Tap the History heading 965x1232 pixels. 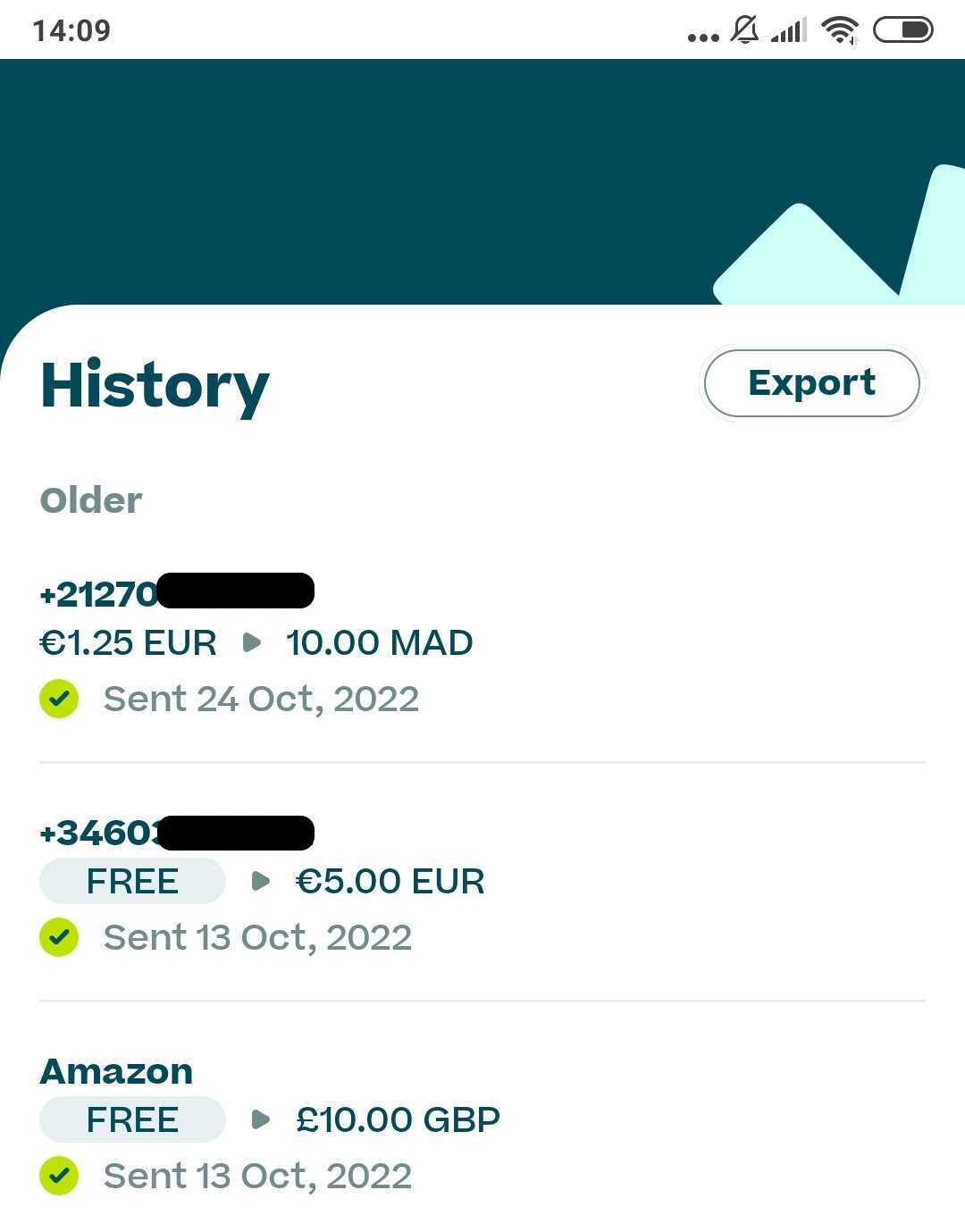[155, 386]
